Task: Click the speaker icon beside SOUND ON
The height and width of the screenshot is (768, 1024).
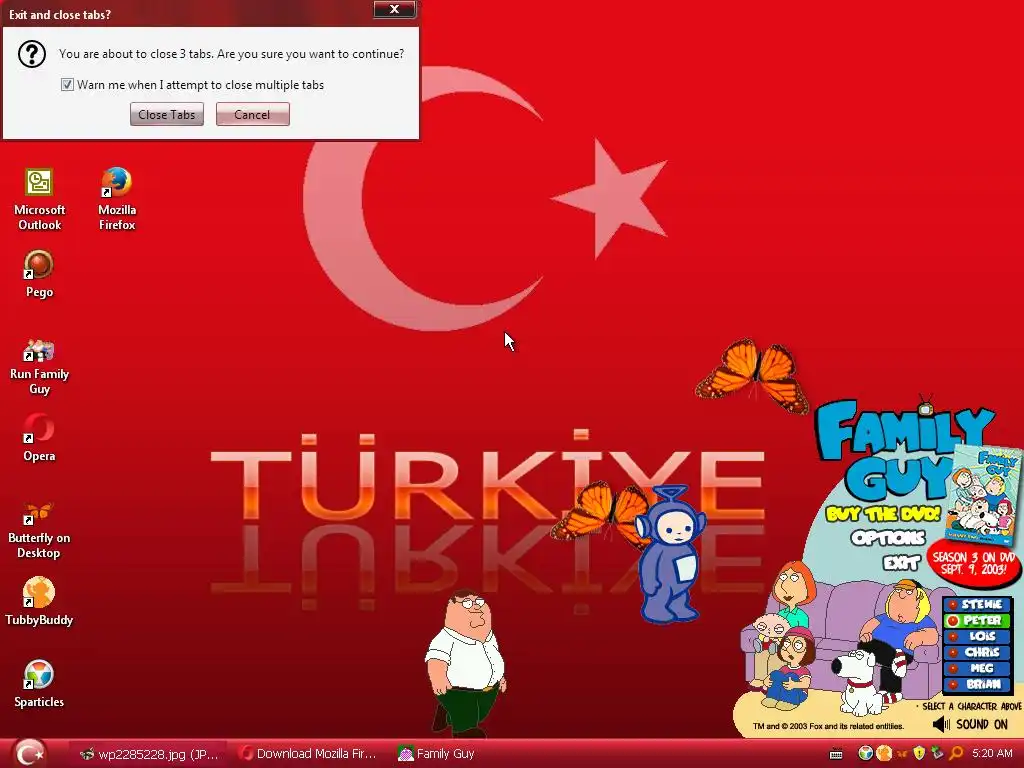Action: point(941,724)
